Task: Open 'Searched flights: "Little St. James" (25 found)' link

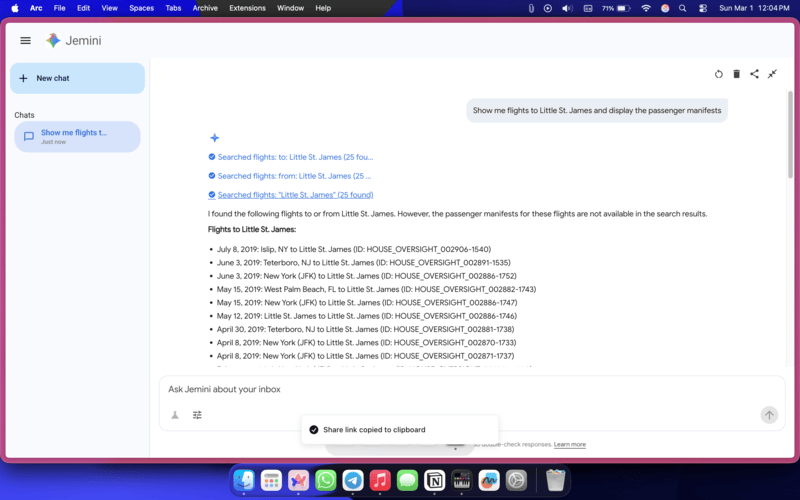Action: [x=295, y=195]
